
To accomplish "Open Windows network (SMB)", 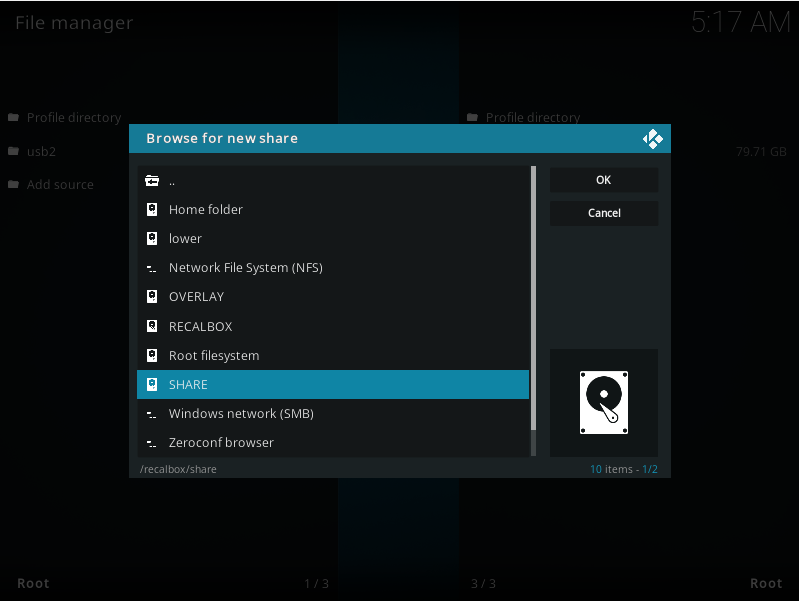I will 333,413.
